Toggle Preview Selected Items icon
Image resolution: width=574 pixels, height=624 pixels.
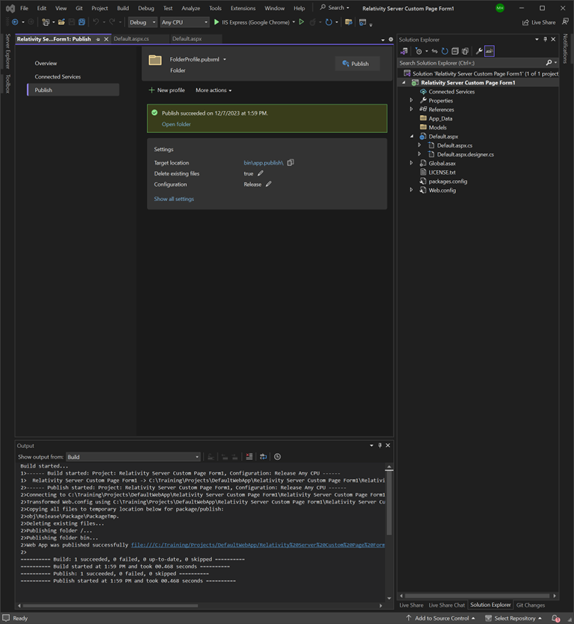pyautogui.click(x=489, y=51)
